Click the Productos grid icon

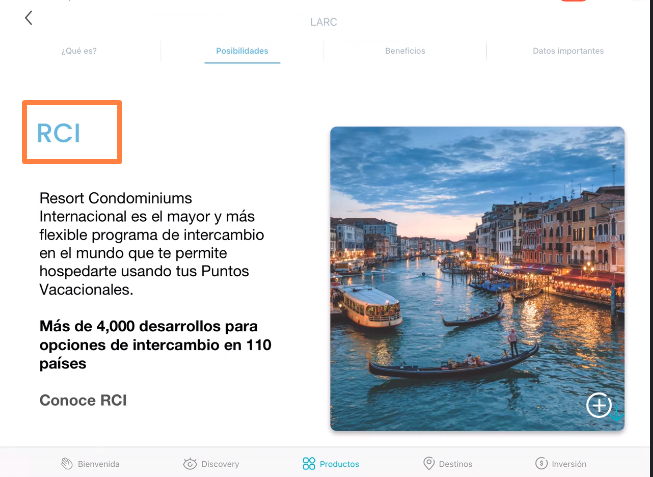tap(309, 464)
